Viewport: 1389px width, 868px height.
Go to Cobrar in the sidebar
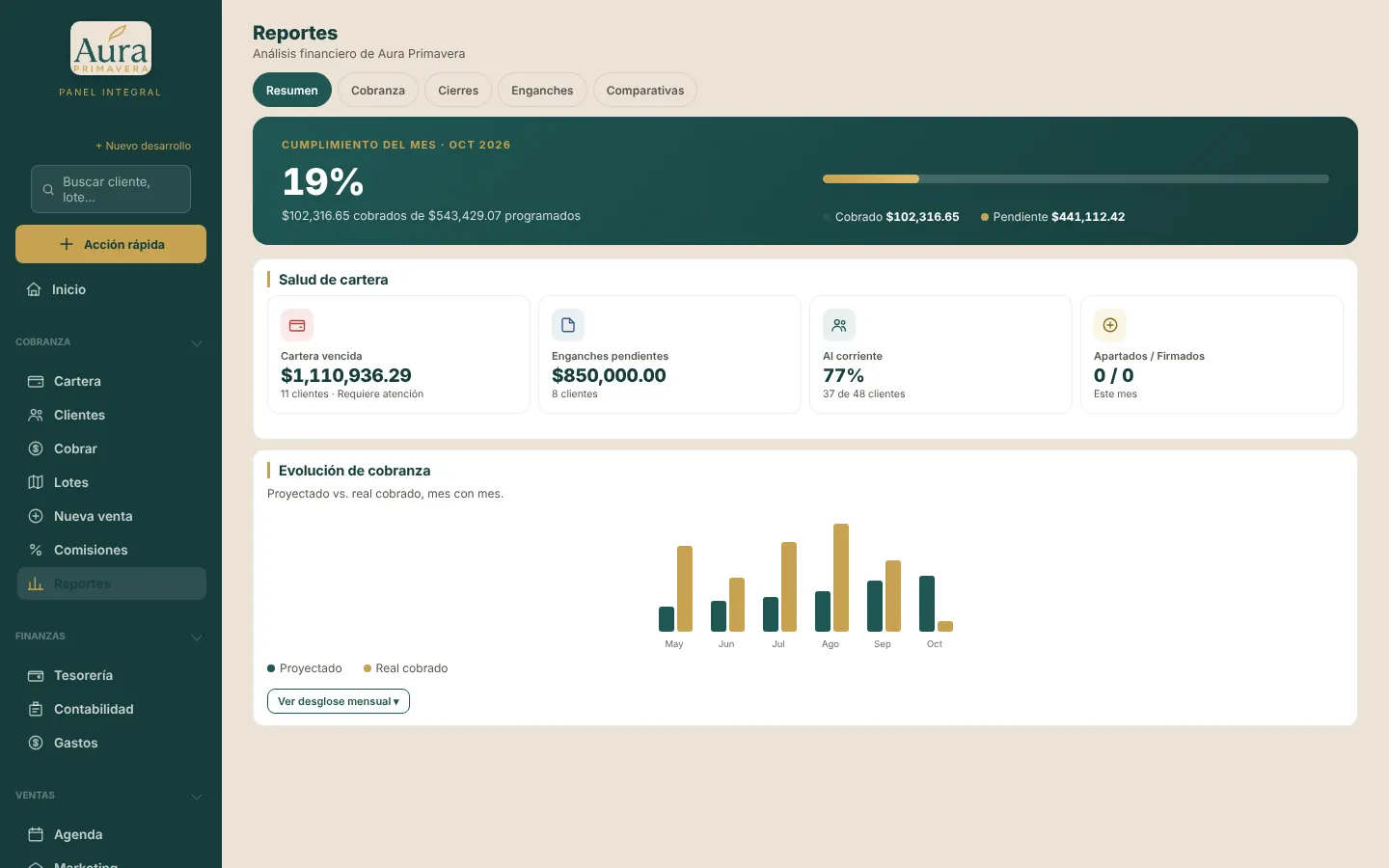[x=111, y=448]
